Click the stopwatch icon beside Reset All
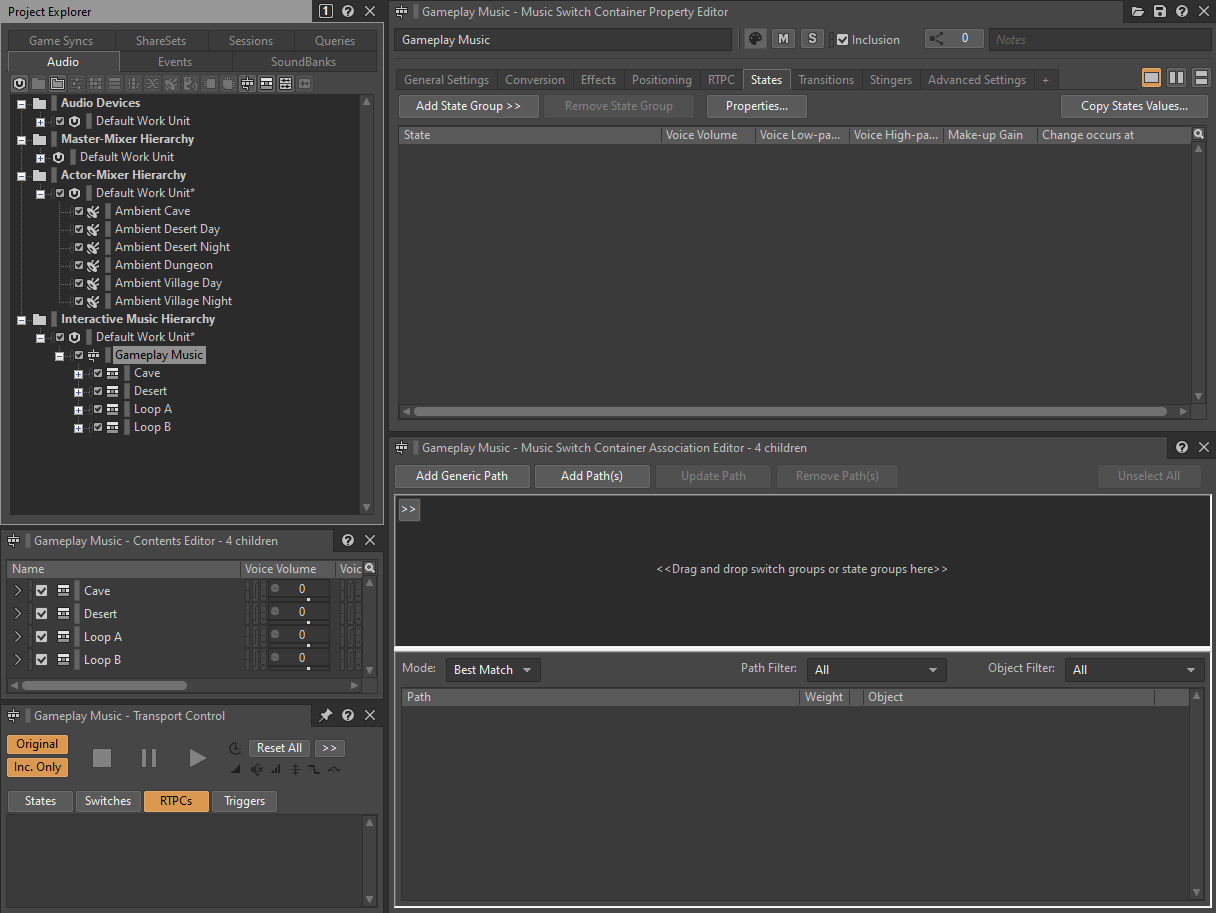Image resolution: width=1216 pixels, height=913 pixels. click(235, 748)
